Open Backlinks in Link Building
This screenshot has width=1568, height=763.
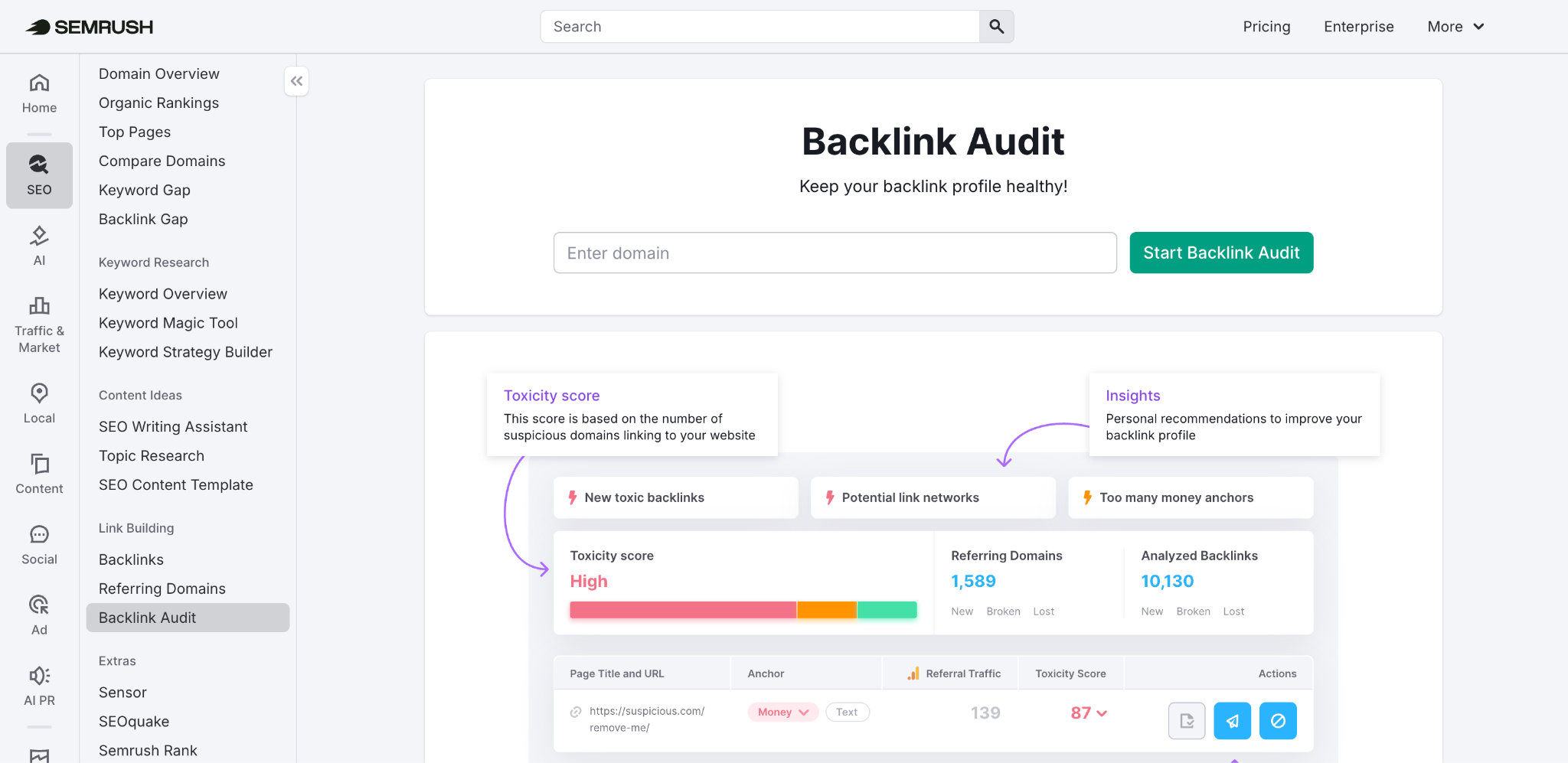tap(131, 559)
